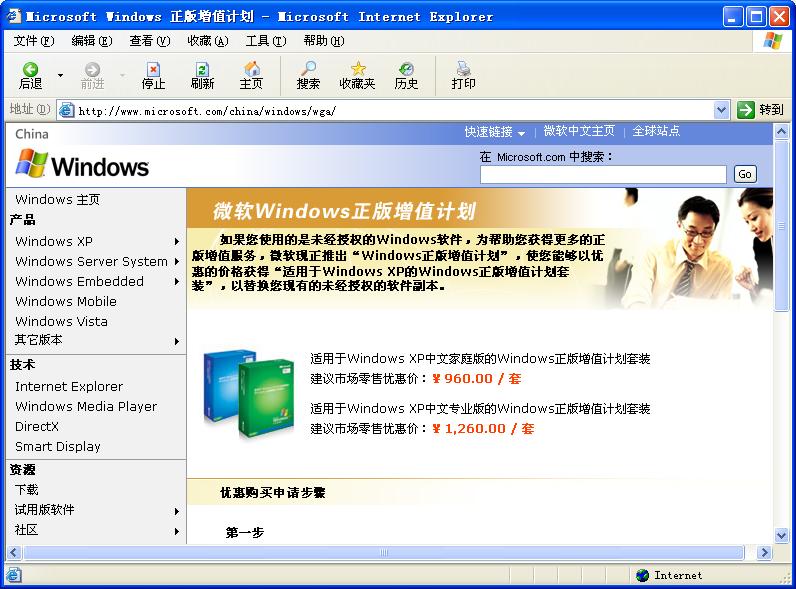Image resolution: width=796 pixels, height=589 pixels.
Task: Expand the 试用版软件 submenu arrow
Action: pos(177,511)
